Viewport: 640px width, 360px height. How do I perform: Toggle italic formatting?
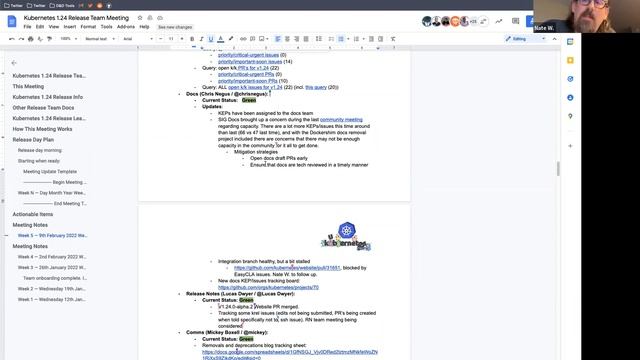201,39
